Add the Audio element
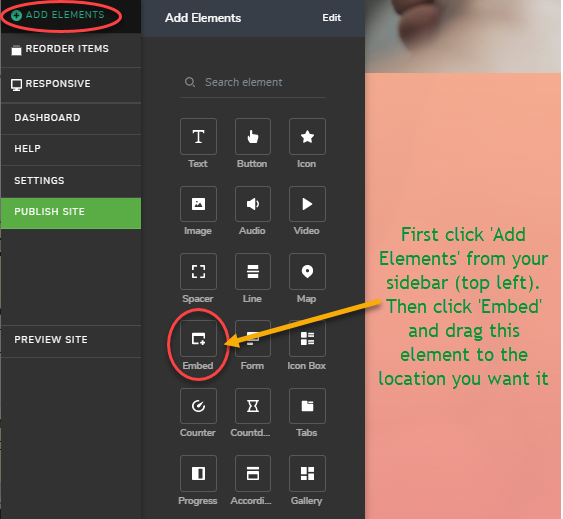Viewport: 563px width, 519px height. [253, 204]
